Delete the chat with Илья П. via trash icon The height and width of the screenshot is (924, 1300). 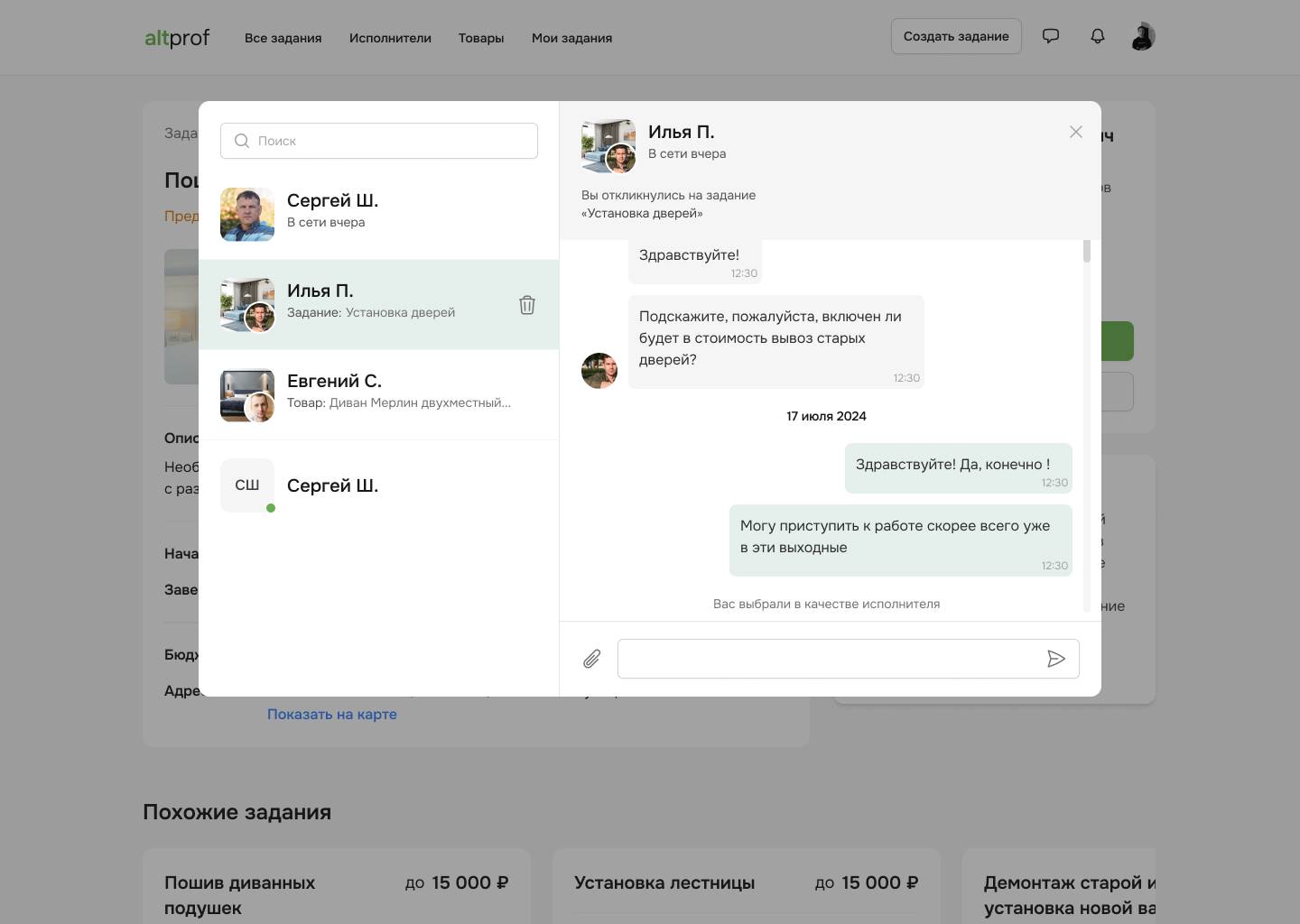(527, 305)
